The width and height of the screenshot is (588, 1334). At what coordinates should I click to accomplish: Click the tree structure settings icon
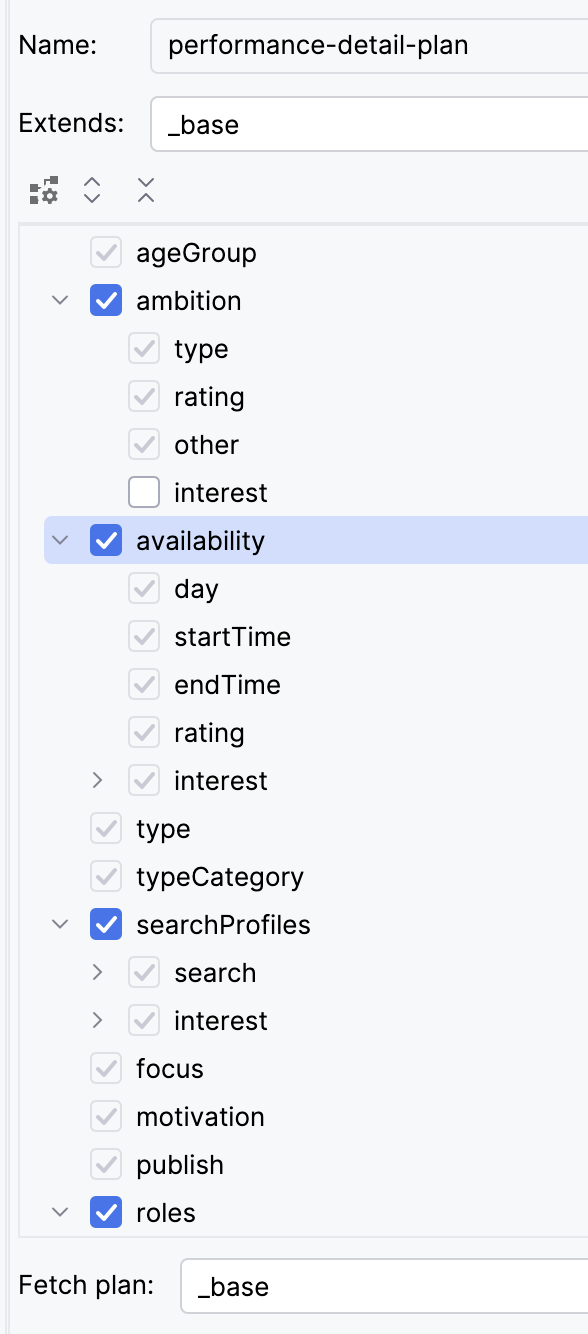(44, 190)
